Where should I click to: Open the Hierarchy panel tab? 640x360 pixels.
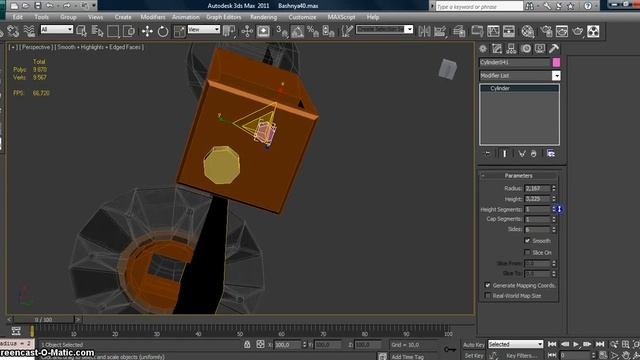pyautogui.click(x=511, y=49)
